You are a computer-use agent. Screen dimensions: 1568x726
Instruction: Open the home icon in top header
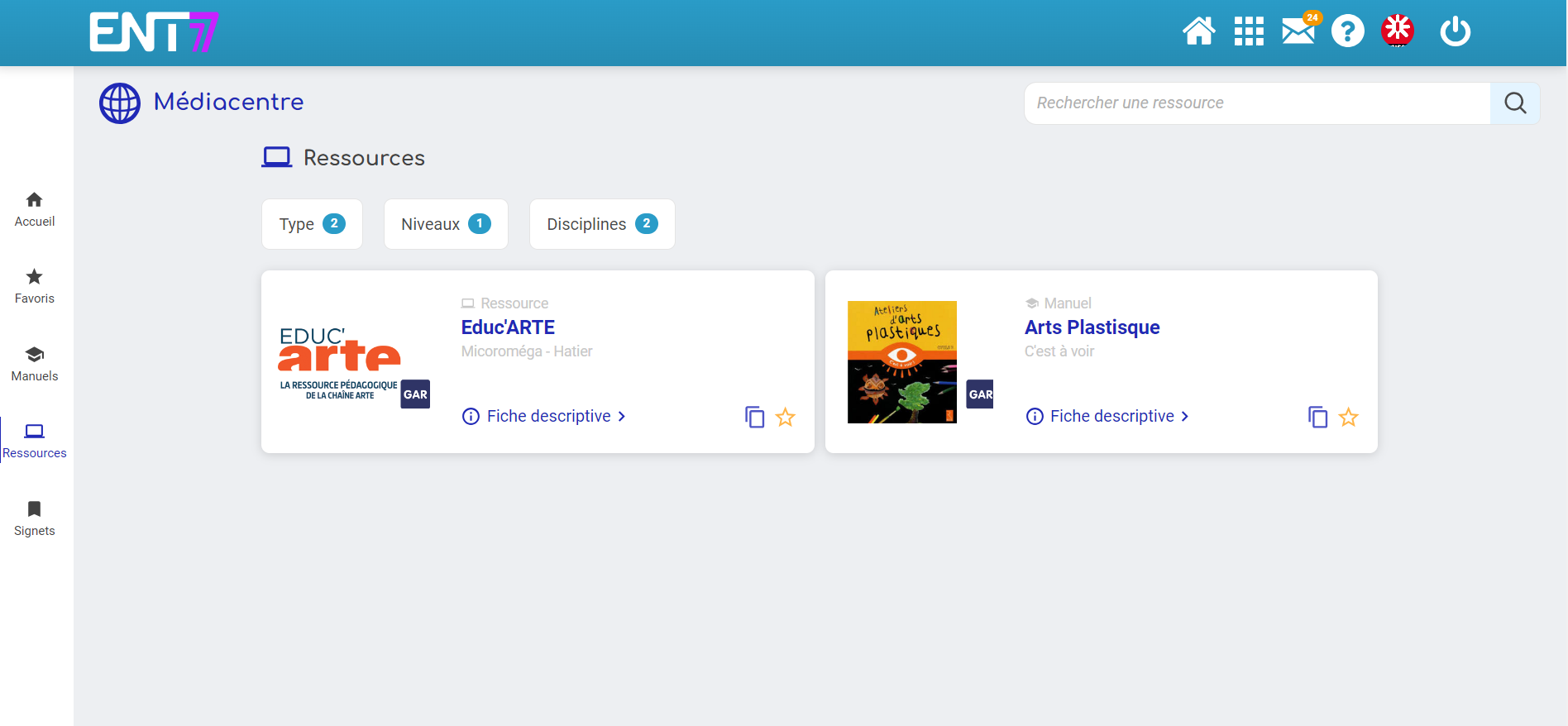(x=1198, y=31)
